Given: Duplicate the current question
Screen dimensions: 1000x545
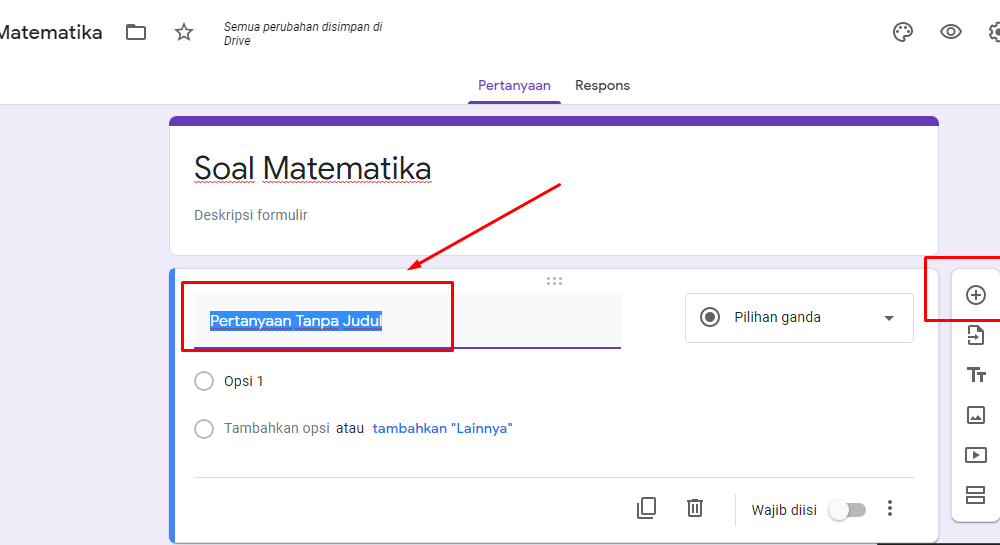Looking at the screenshot, I should pos(646,508).
